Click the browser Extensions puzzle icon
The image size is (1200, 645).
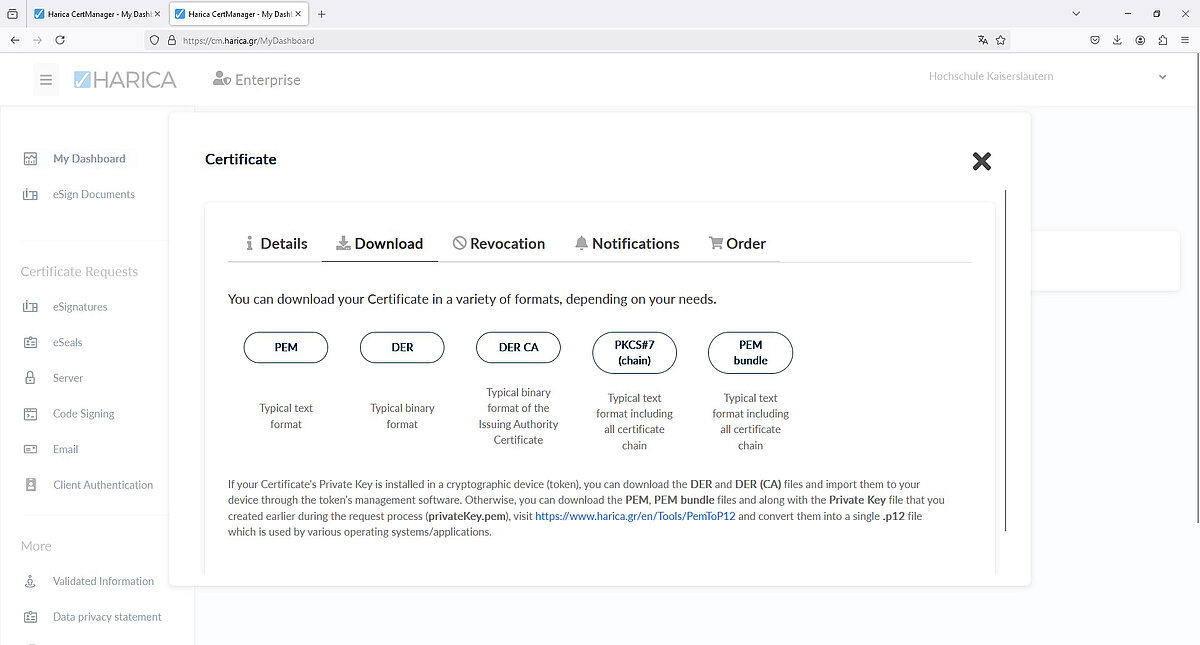tap(1162, 40)
